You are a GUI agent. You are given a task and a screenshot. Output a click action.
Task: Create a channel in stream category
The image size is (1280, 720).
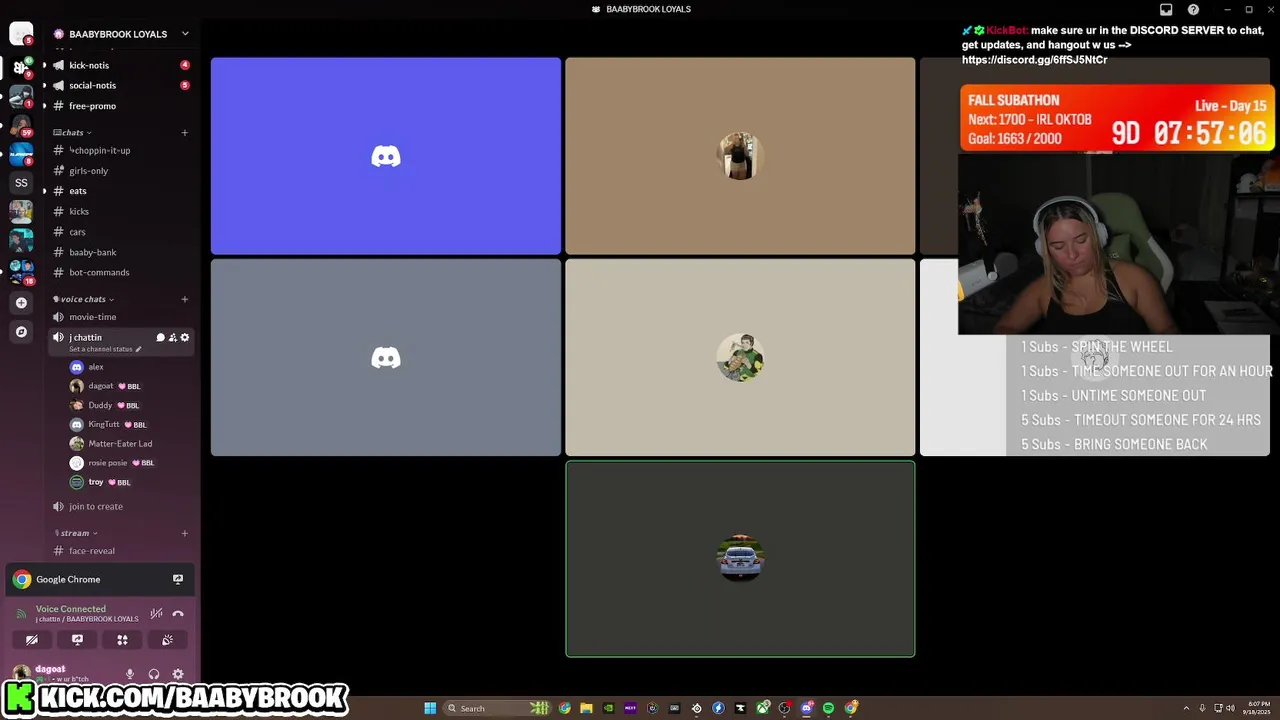pyautogui.click(x=184, y=533)
